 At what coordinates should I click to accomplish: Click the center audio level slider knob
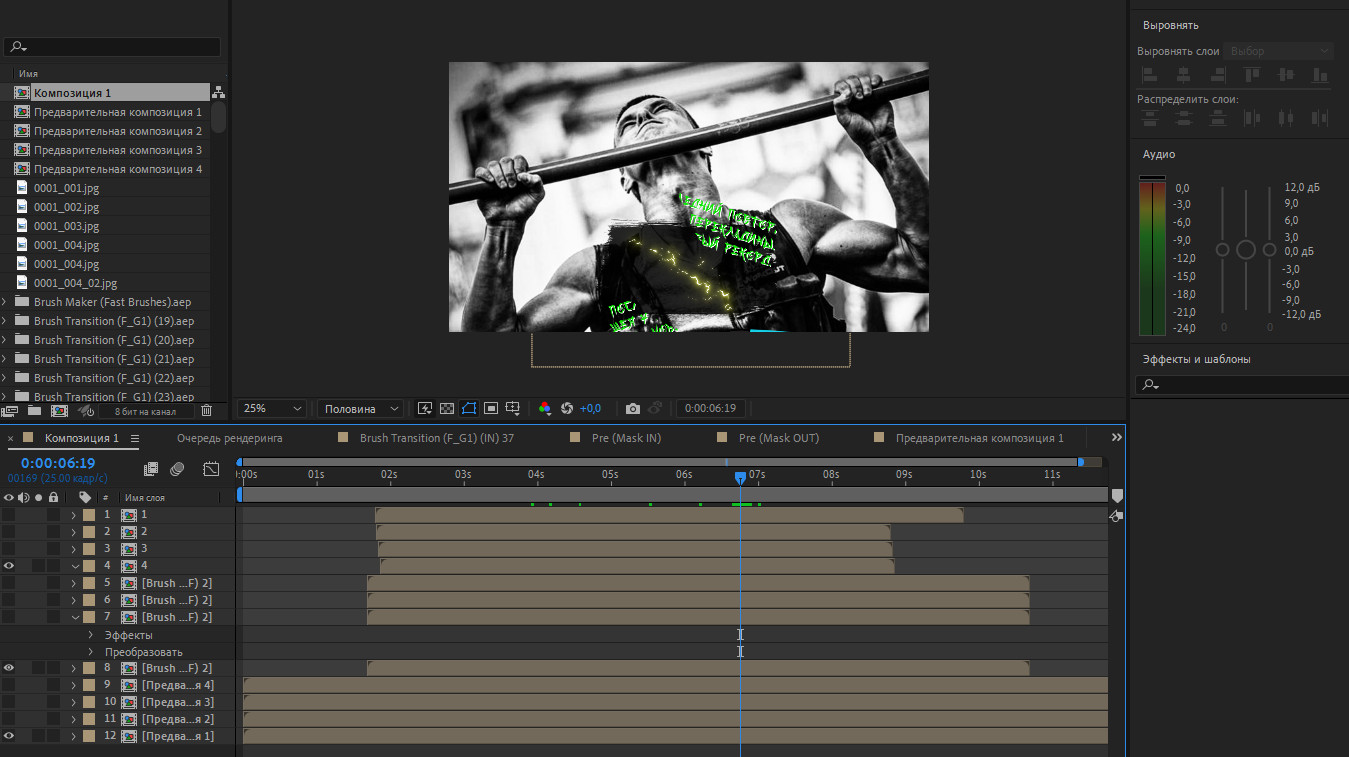[x=1245, y=250]
